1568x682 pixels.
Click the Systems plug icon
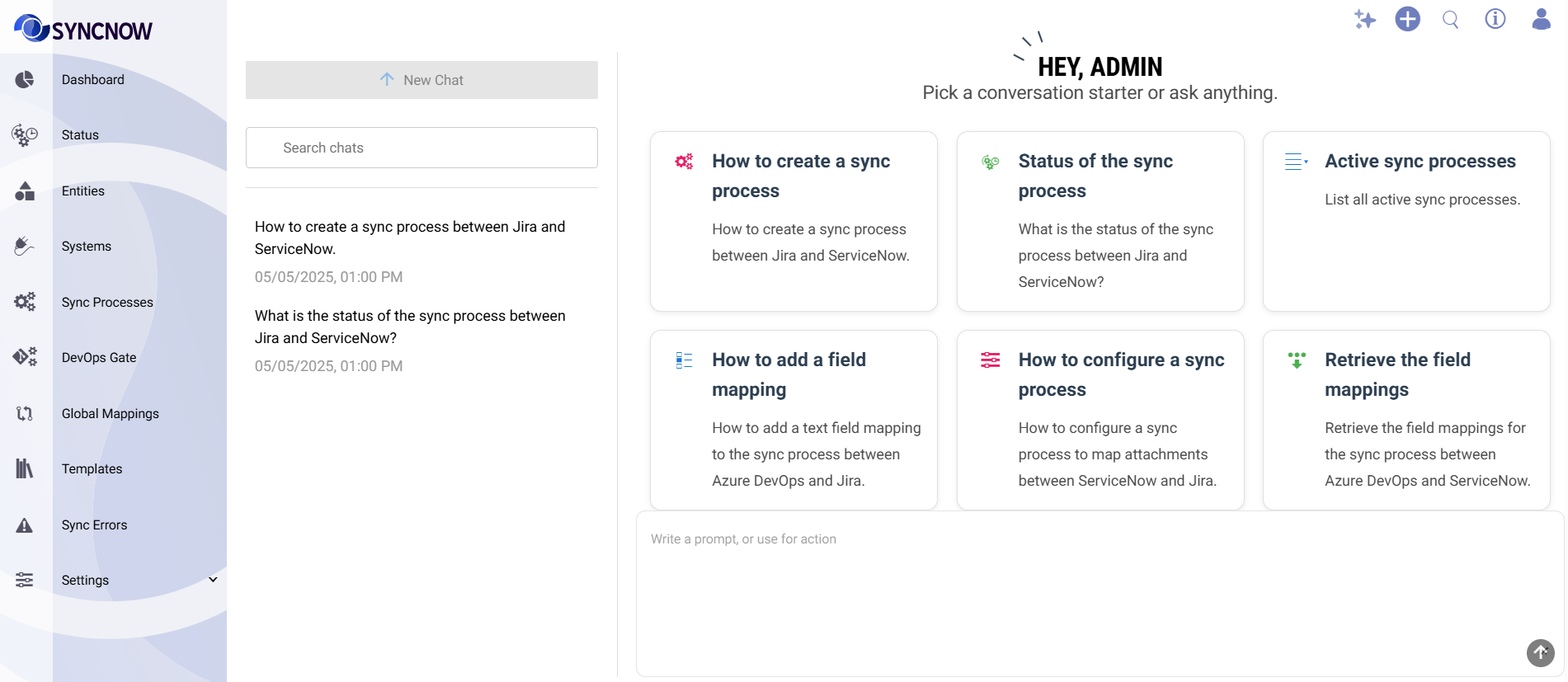(25, 246)
